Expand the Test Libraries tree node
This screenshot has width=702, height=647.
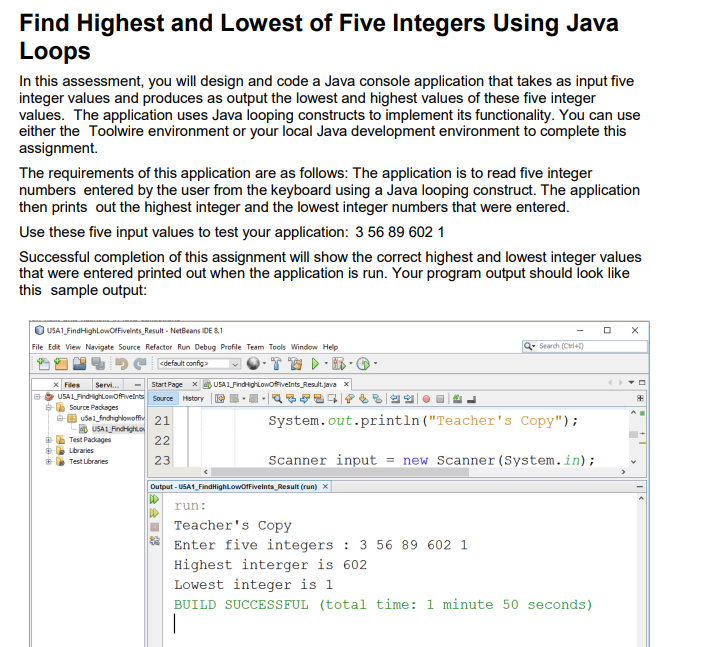49,461
